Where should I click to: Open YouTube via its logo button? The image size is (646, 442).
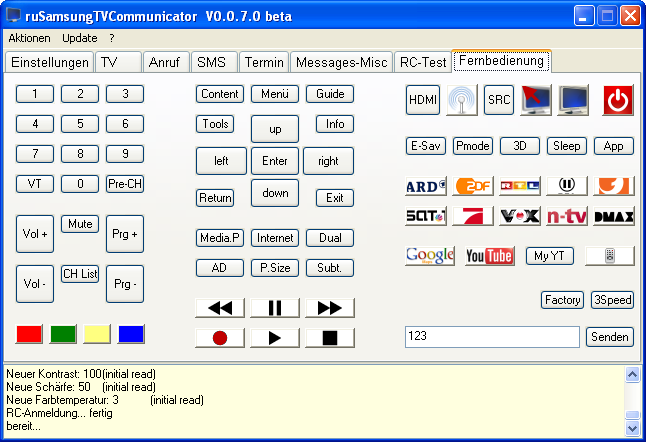pyautogui.click(x=490, y=256)
